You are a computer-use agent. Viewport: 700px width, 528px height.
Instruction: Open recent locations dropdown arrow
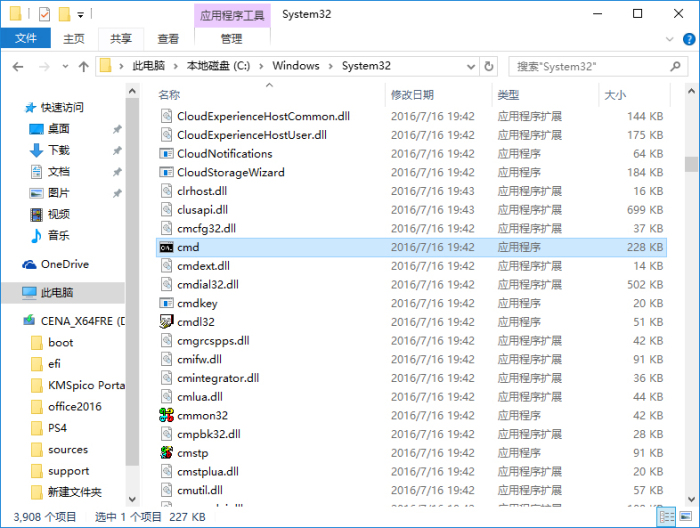65,67
